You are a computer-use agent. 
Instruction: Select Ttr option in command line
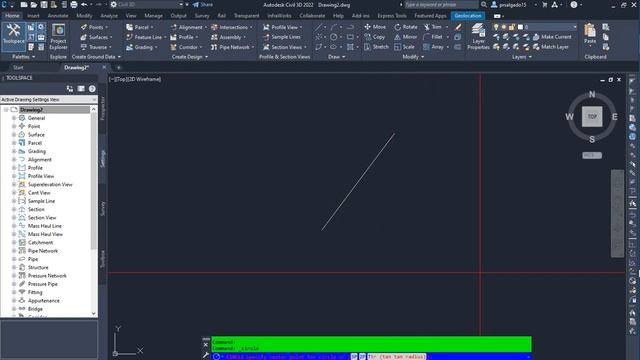tap(396, 357)
